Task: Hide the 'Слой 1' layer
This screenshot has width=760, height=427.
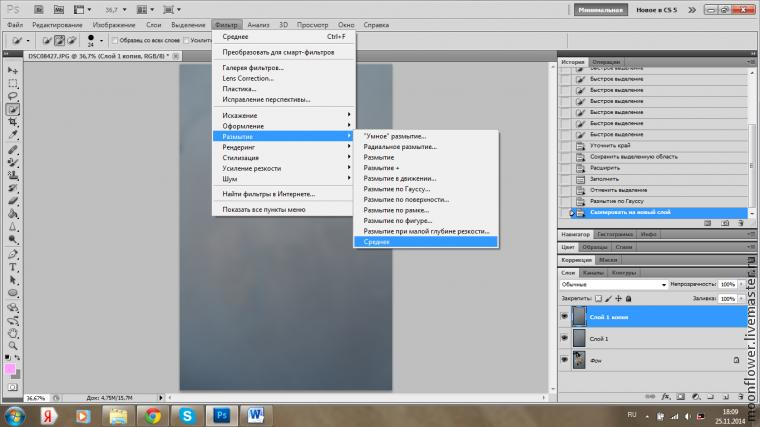Action: [564, 338]
